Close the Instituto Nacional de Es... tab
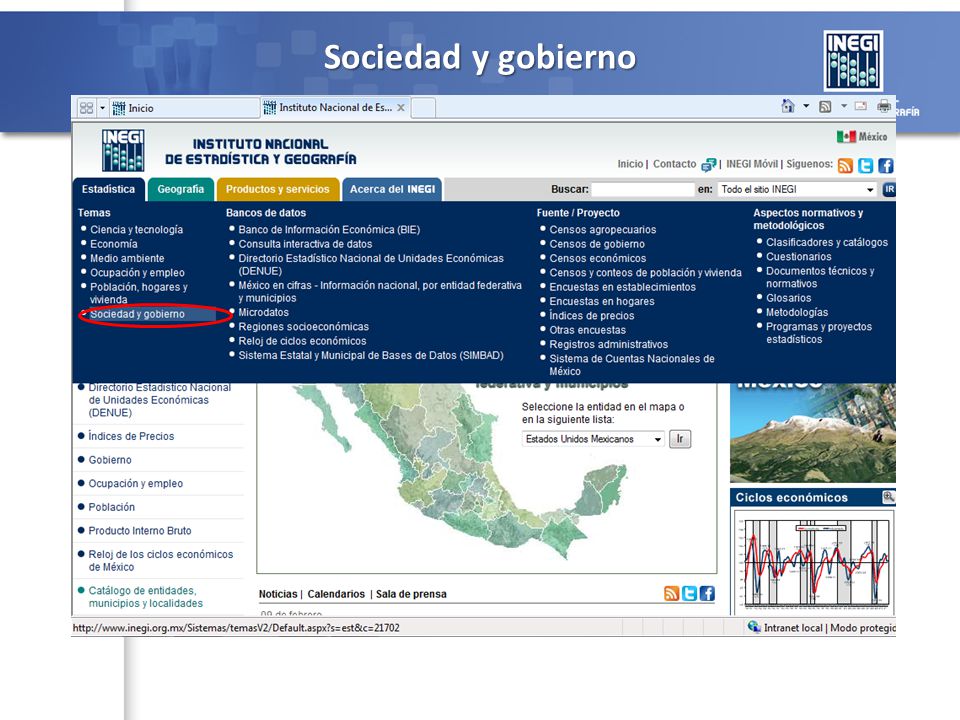The width and height of the screenshot is (960, 720). 401,108
